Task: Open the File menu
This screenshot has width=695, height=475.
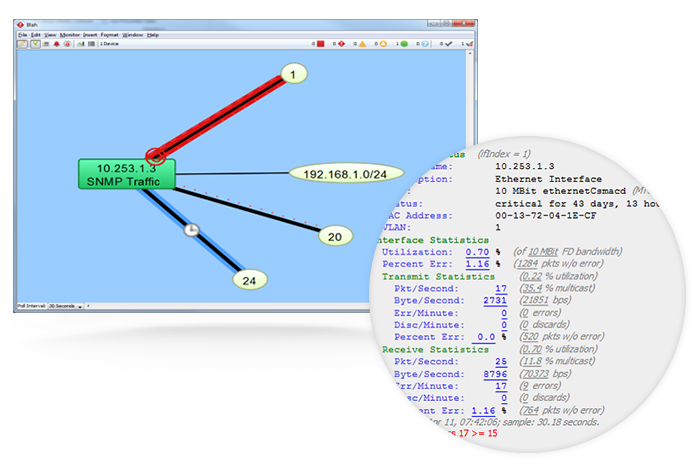Action: point(22,35)
